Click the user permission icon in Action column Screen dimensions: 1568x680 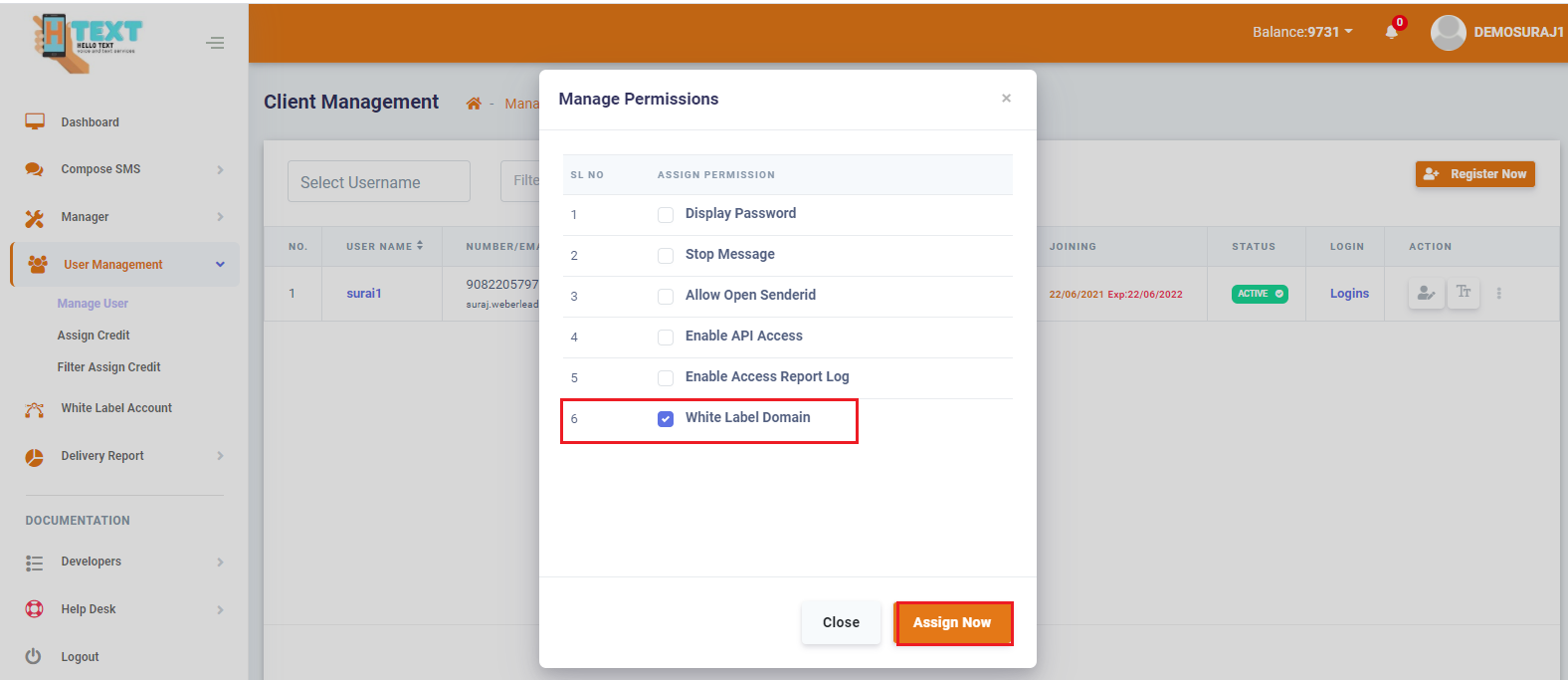pos(1426,293)
